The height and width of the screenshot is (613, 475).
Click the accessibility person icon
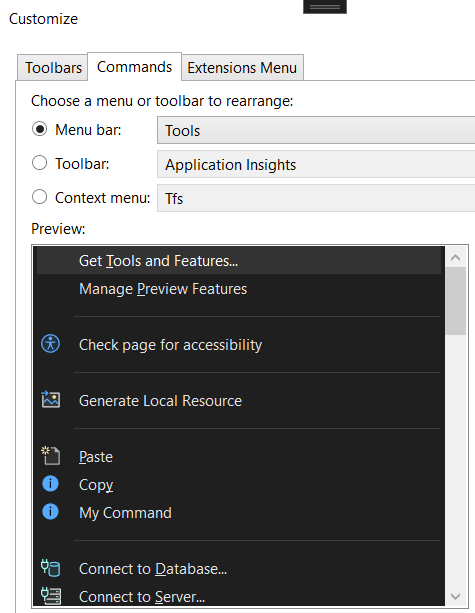(x=50, y=344)
